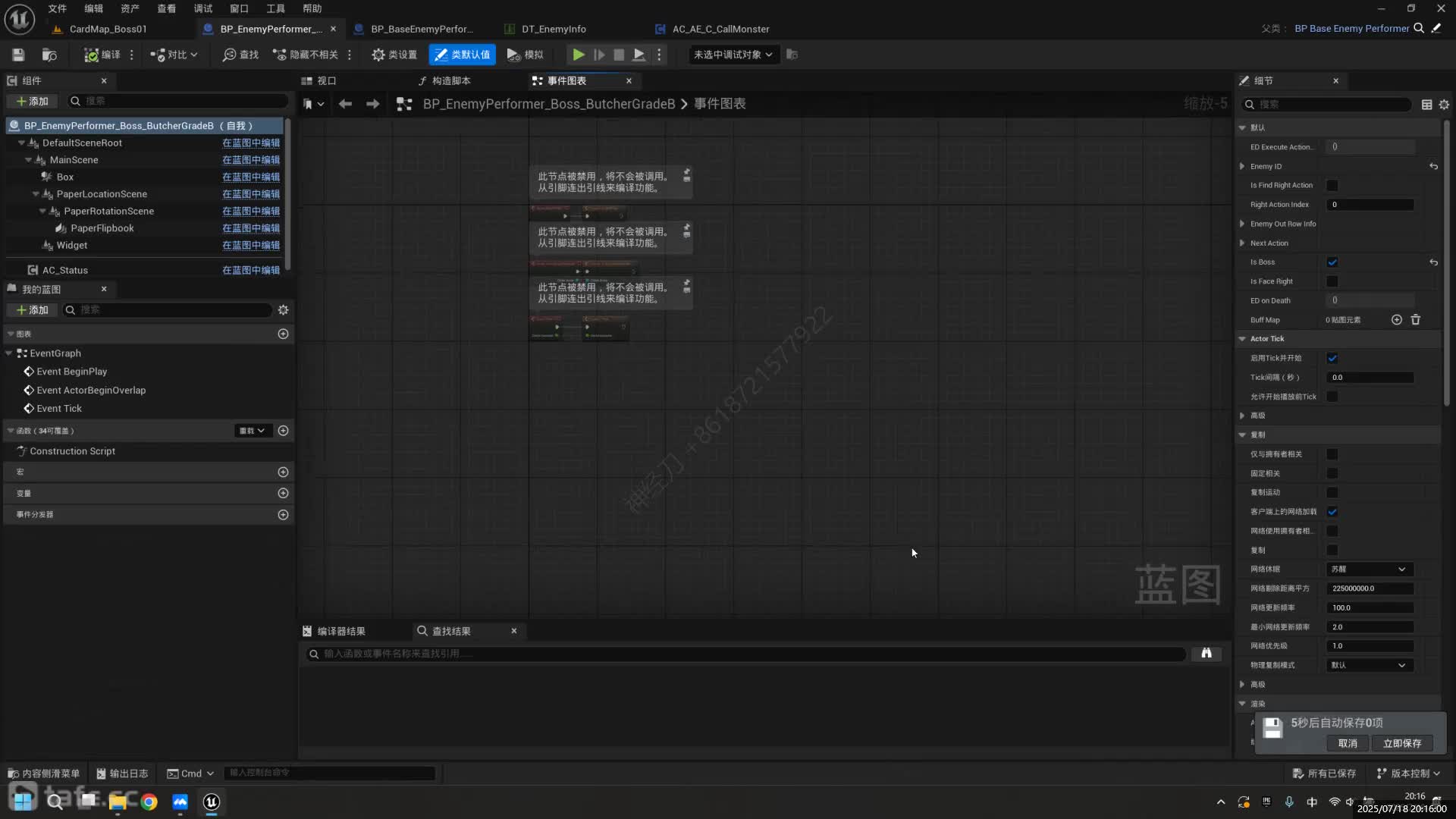Screen dimensions: 1456x819
Task: Expand the Enemy ID property
Action: click(x=1242, y=167)
